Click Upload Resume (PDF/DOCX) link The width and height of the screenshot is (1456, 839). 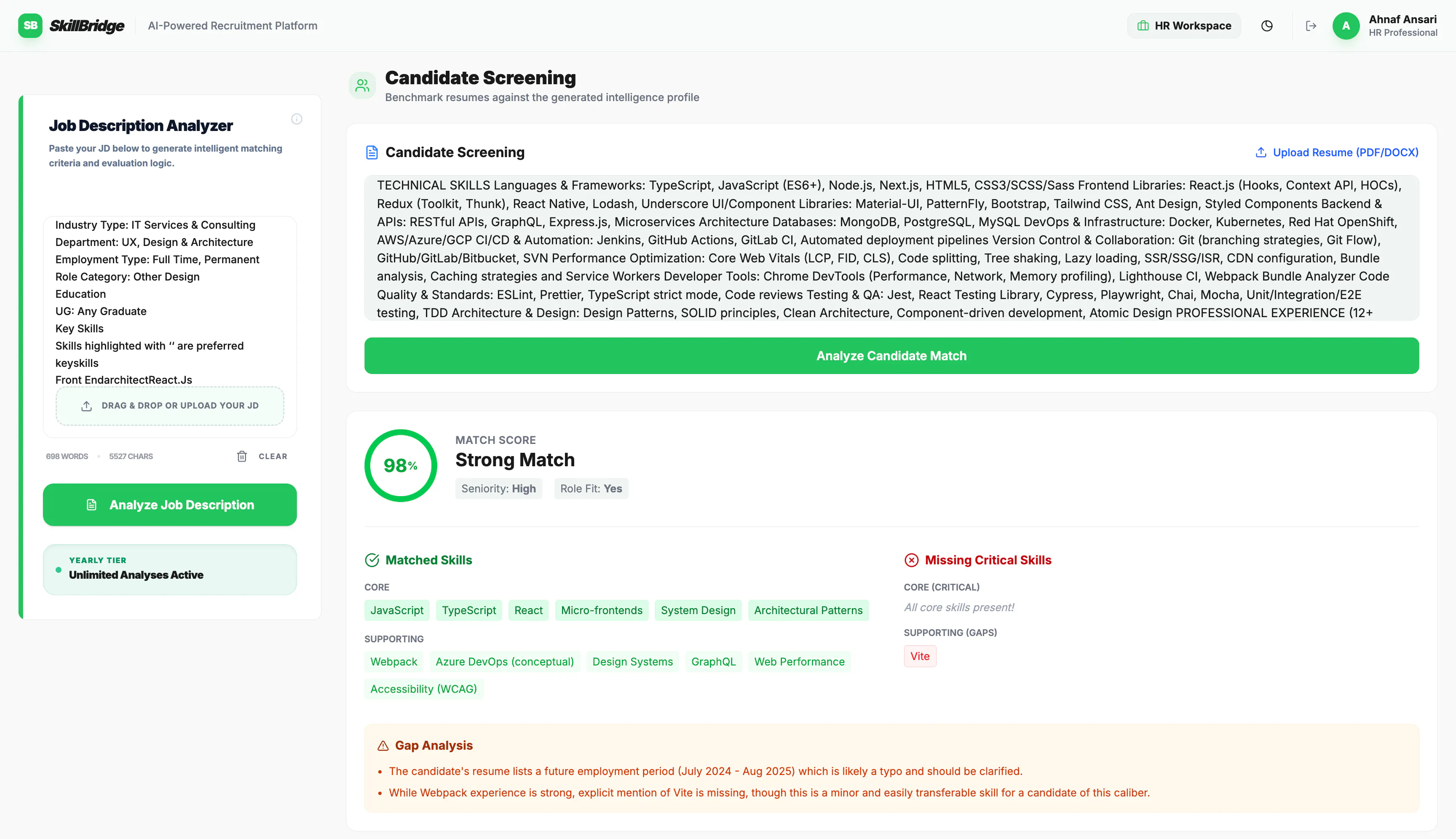tap(1337, 152)
